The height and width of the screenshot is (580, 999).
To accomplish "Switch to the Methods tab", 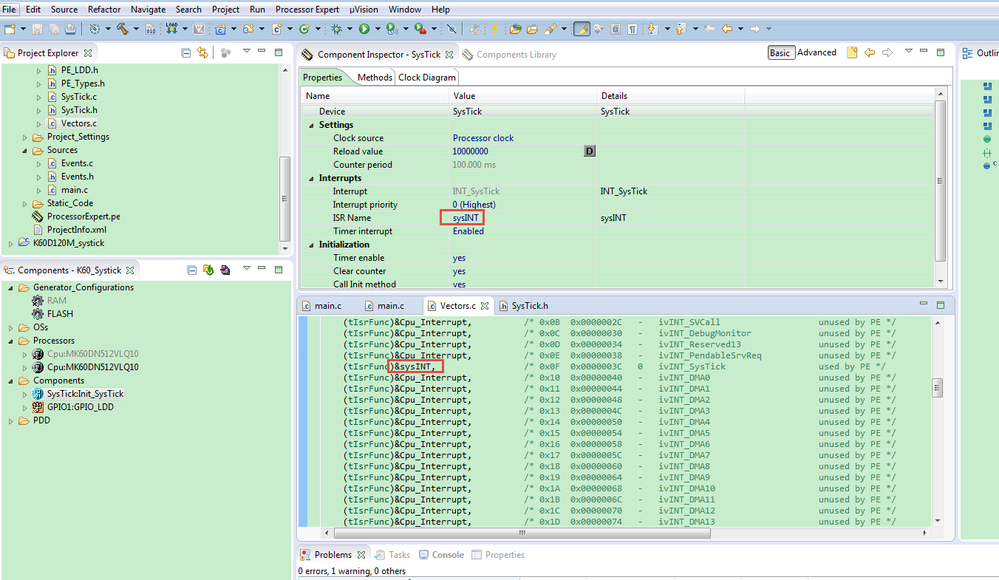I will point(375,77).
